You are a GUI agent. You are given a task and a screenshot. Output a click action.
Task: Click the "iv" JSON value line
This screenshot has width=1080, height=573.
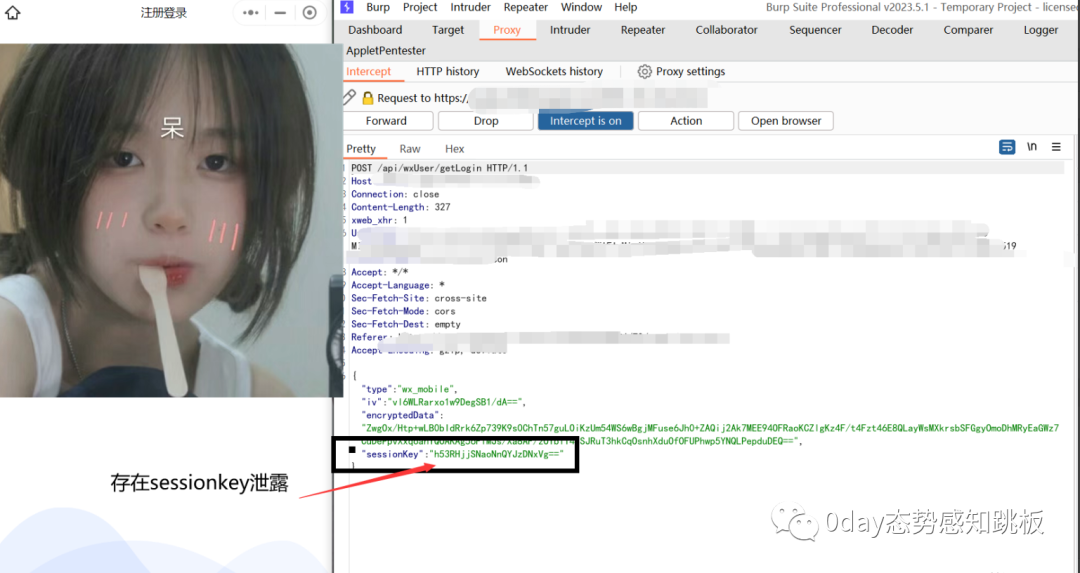(444, 402)
